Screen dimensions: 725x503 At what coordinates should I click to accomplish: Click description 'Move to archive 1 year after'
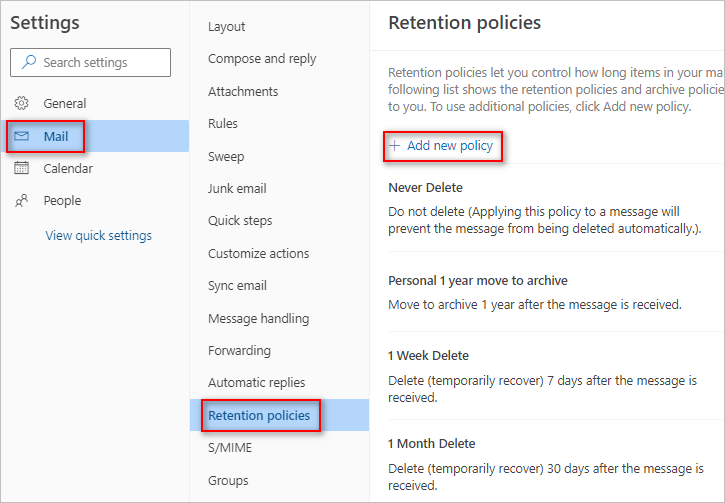click(x=535, y=305)
